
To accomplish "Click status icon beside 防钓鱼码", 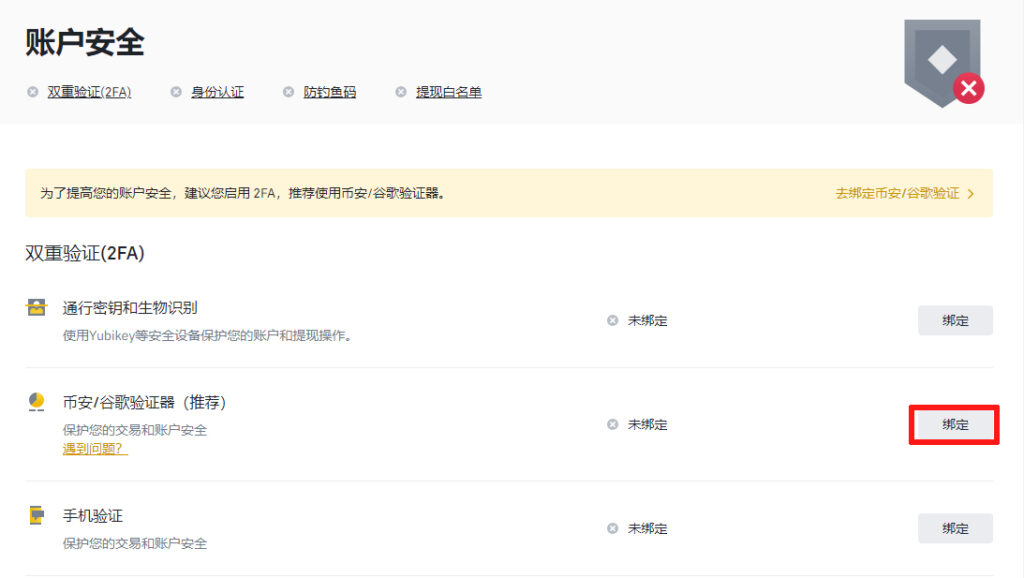I will [x=289, y=92].
